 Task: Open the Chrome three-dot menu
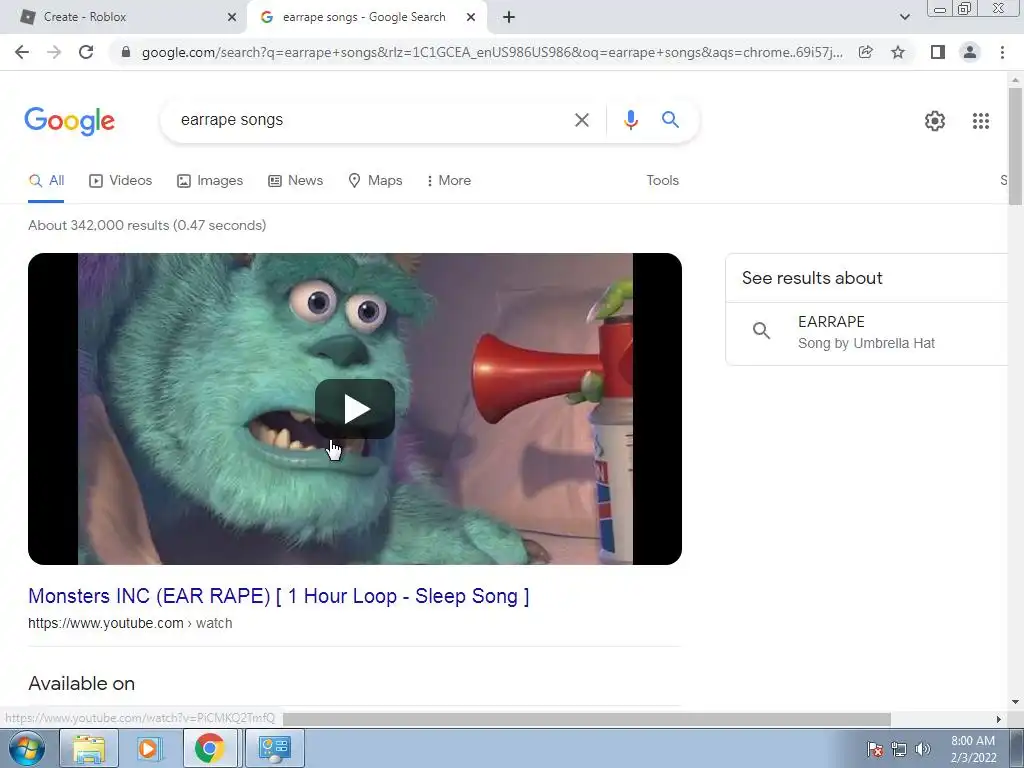pos(1002,52)
